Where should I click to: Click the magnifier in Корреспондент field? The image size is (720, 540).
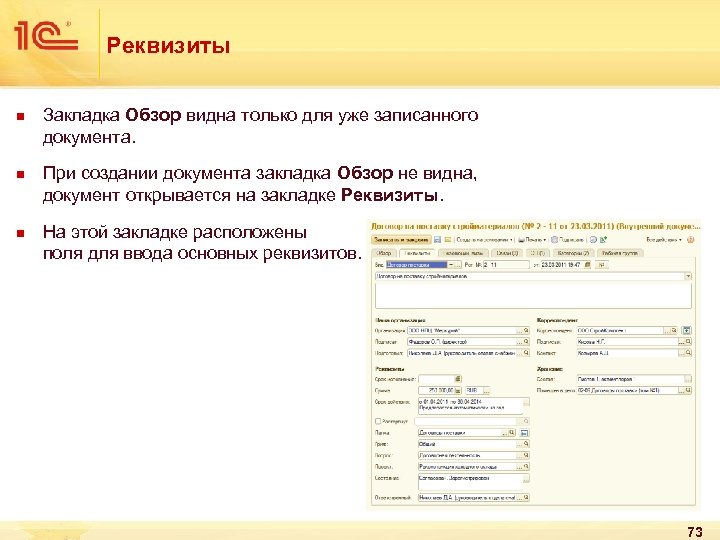tap(674, 331)
